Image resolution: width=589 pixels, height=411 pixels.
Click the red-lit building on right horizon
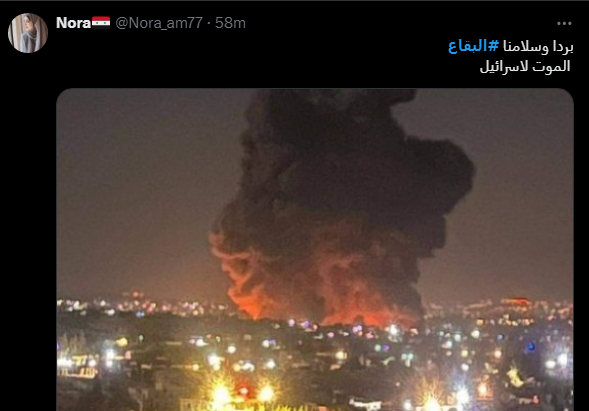click(x=515, y=302)
